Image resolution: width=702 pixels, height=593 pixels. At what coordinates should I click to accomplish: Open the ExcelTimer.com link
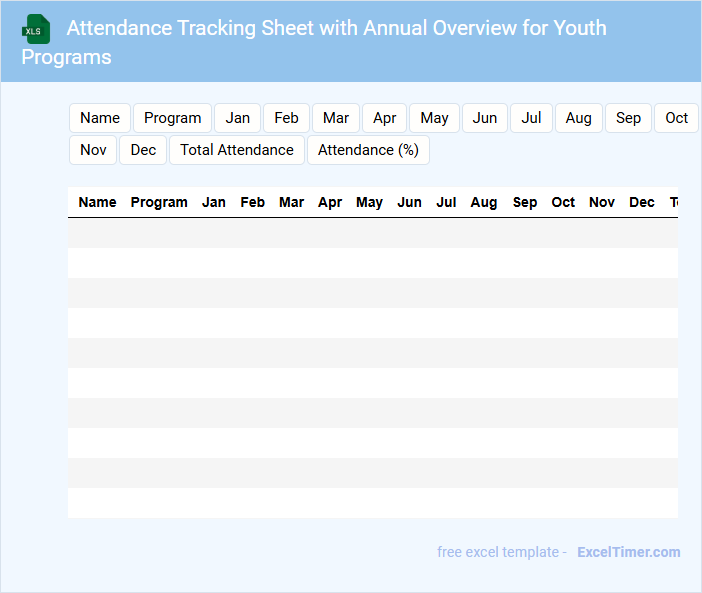coord(628,552)
